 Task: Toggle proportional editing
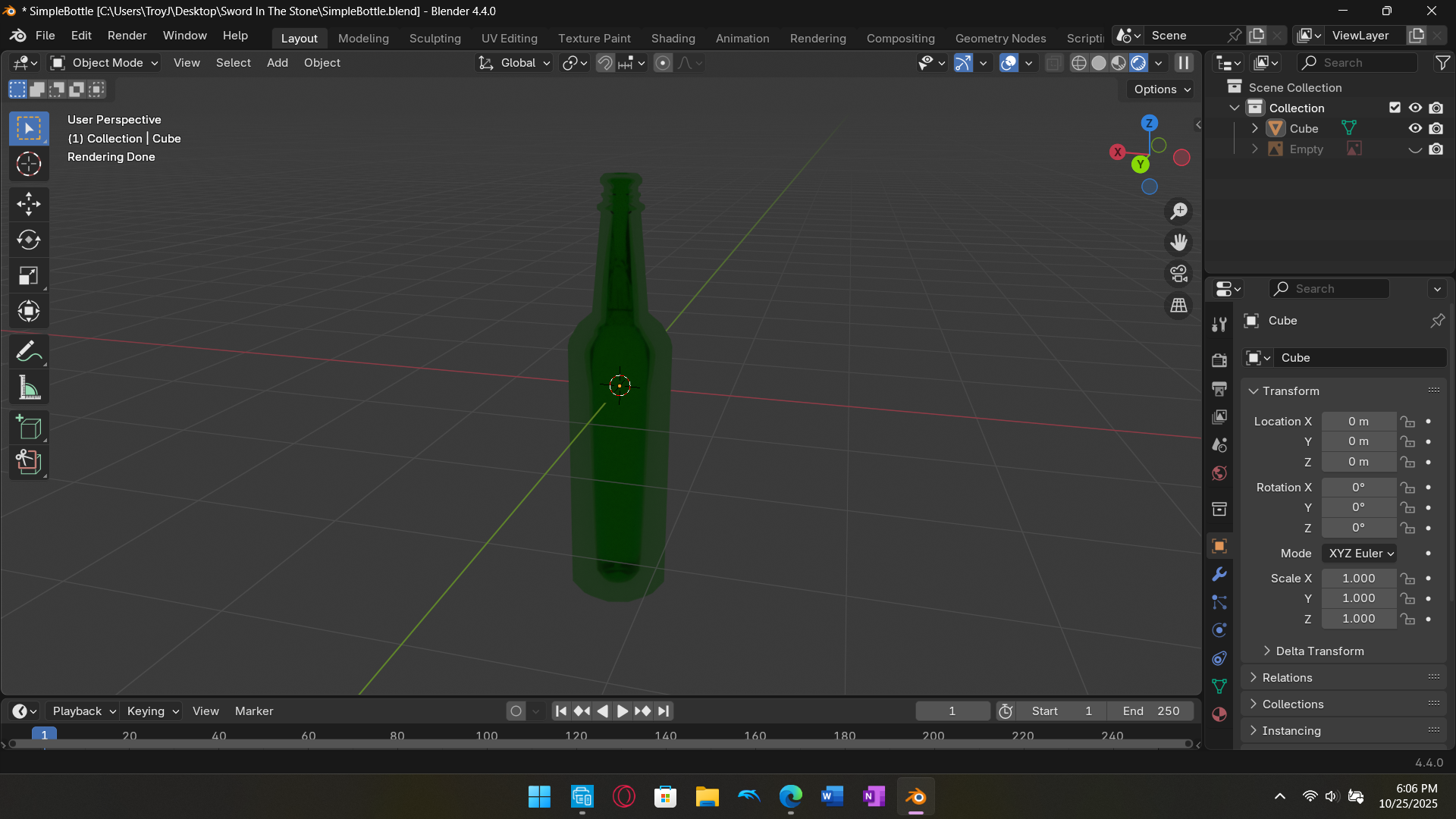pos(663,63)
